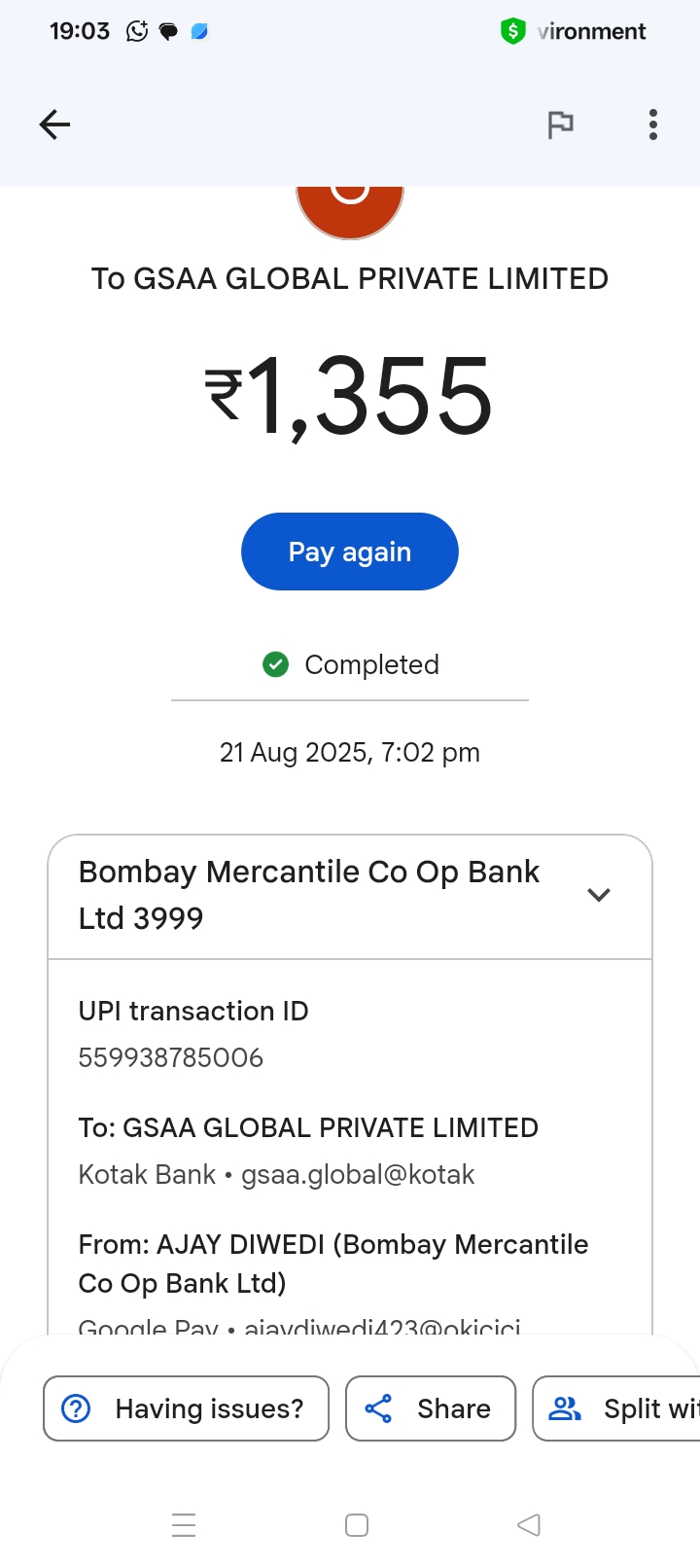Tap the green shield status icon
The width and height of the screenshot is (700, 1568).
[512, 31]
